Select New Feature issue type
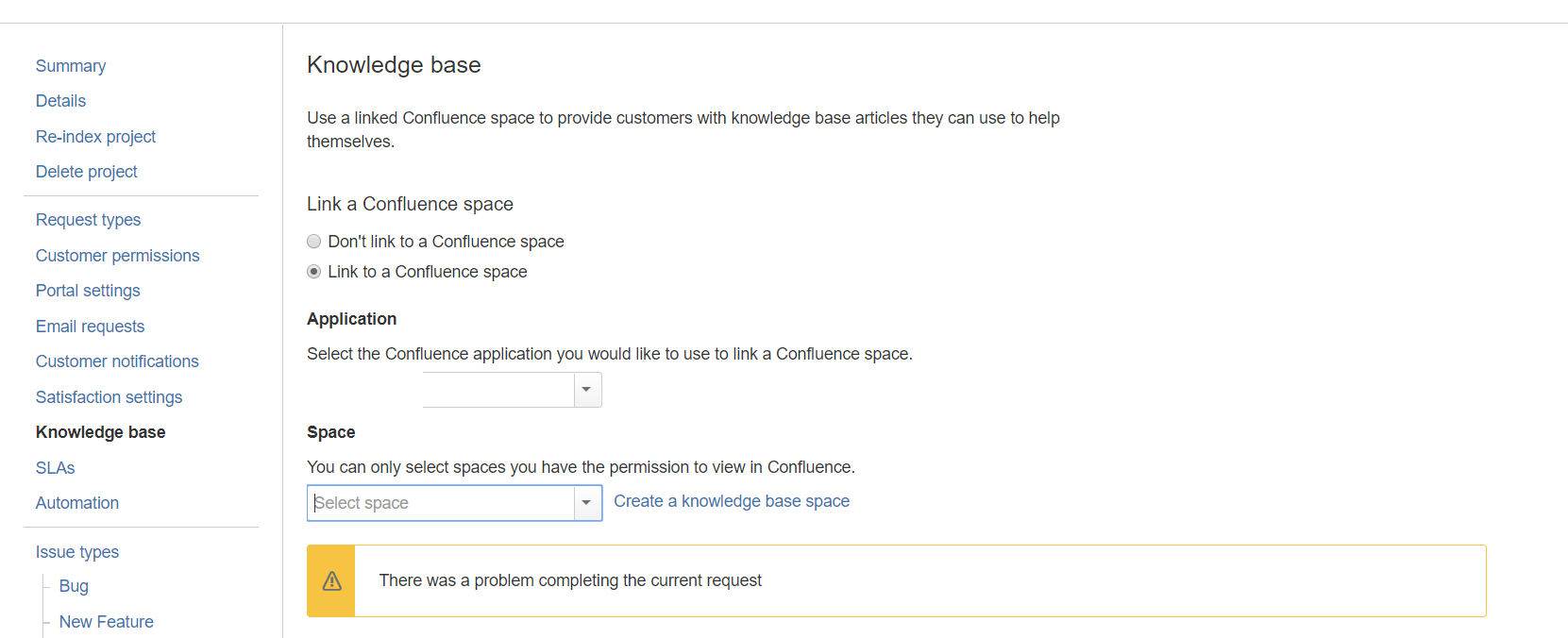The image size is (1568, 638). point(106,622)
